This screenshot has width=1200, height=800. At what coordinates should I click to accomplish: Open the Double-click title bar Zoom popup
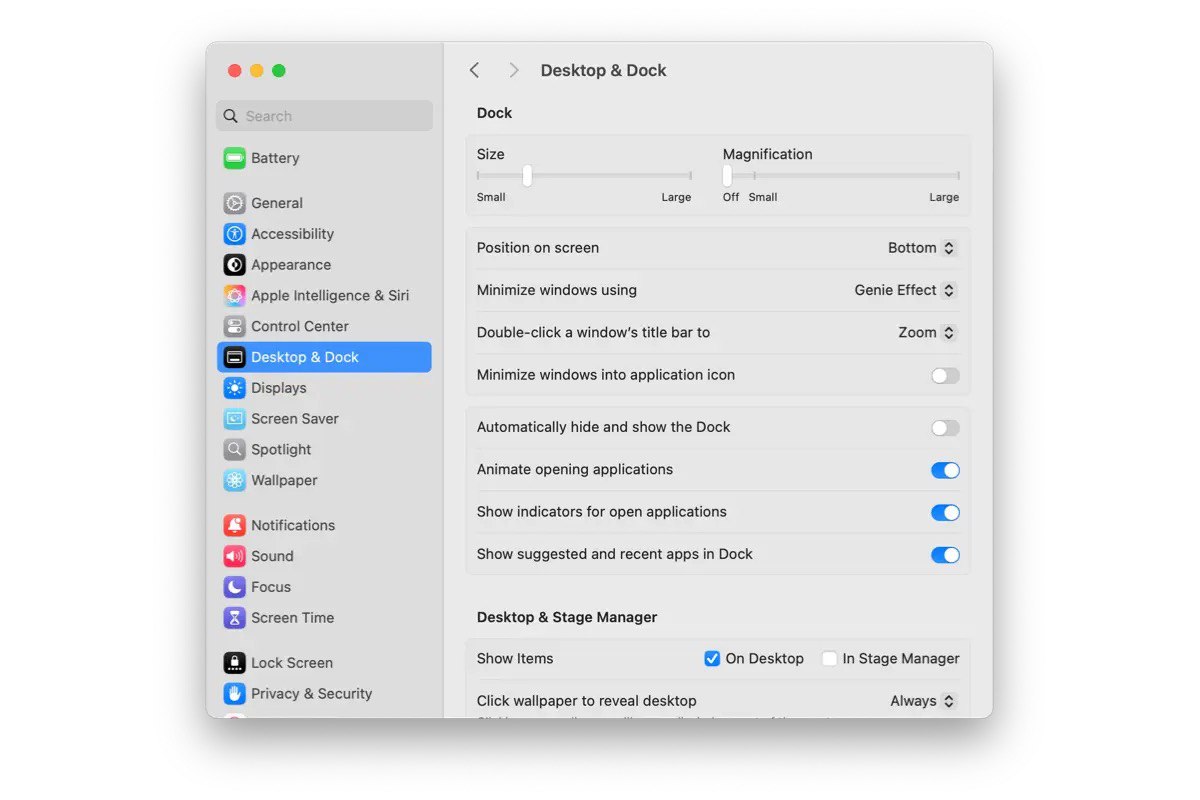926,333
